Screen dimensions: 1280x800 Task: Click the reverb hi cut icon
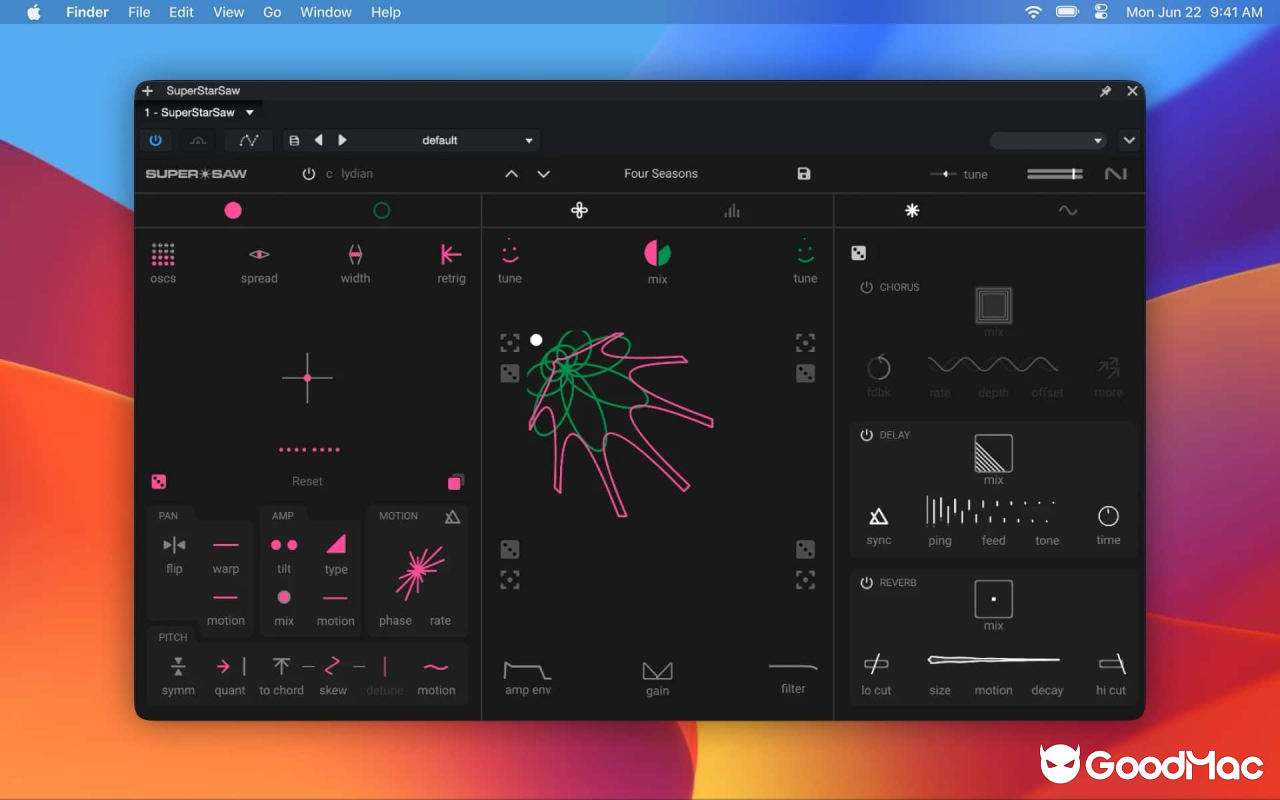tap(1111, 663)
